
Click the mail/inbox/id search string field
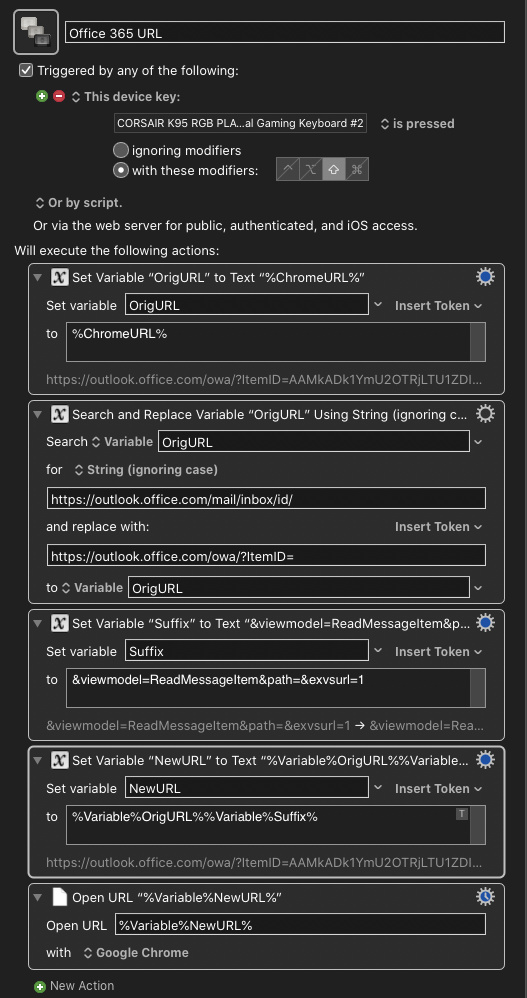click(266, 498)
